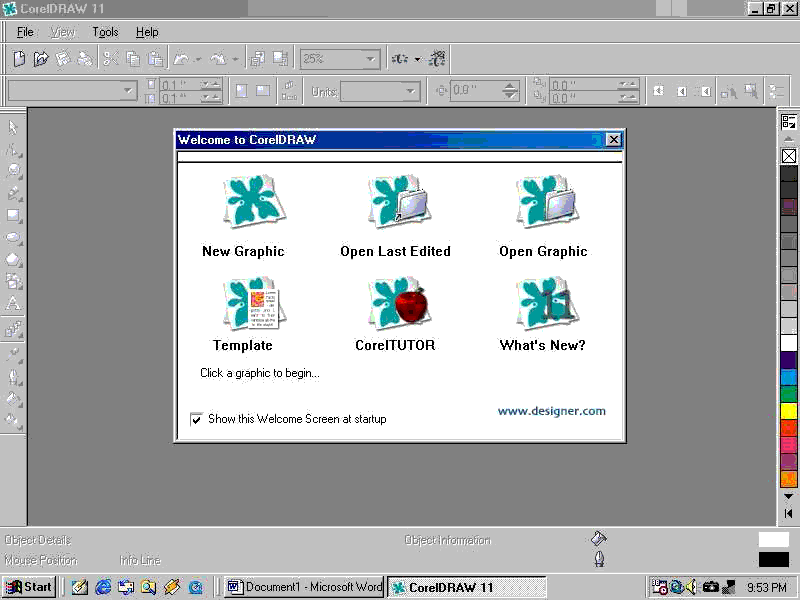Select the Polygon tool

pos(13,260)
